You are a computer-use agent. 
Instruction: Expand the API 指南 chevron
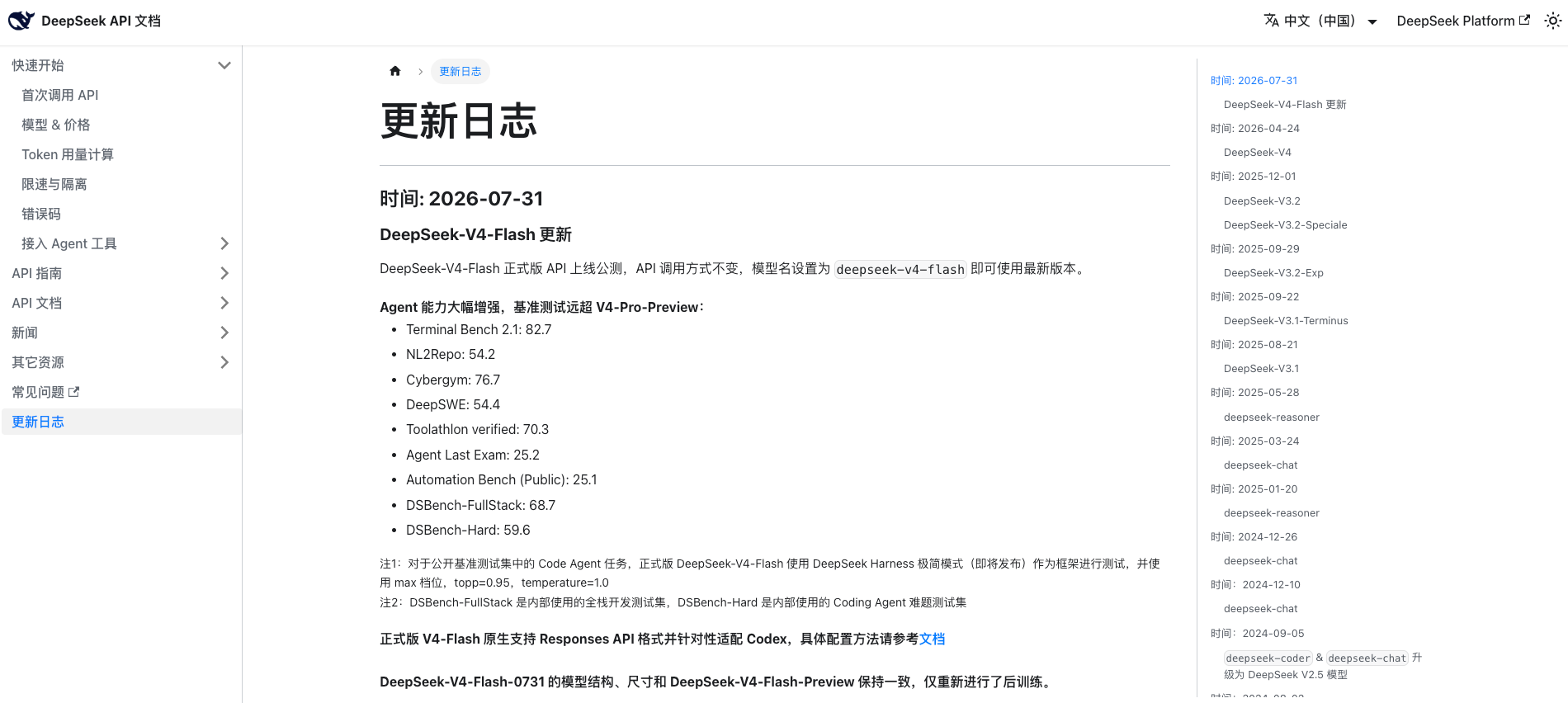pyautogui.click(x=224, y=273)
